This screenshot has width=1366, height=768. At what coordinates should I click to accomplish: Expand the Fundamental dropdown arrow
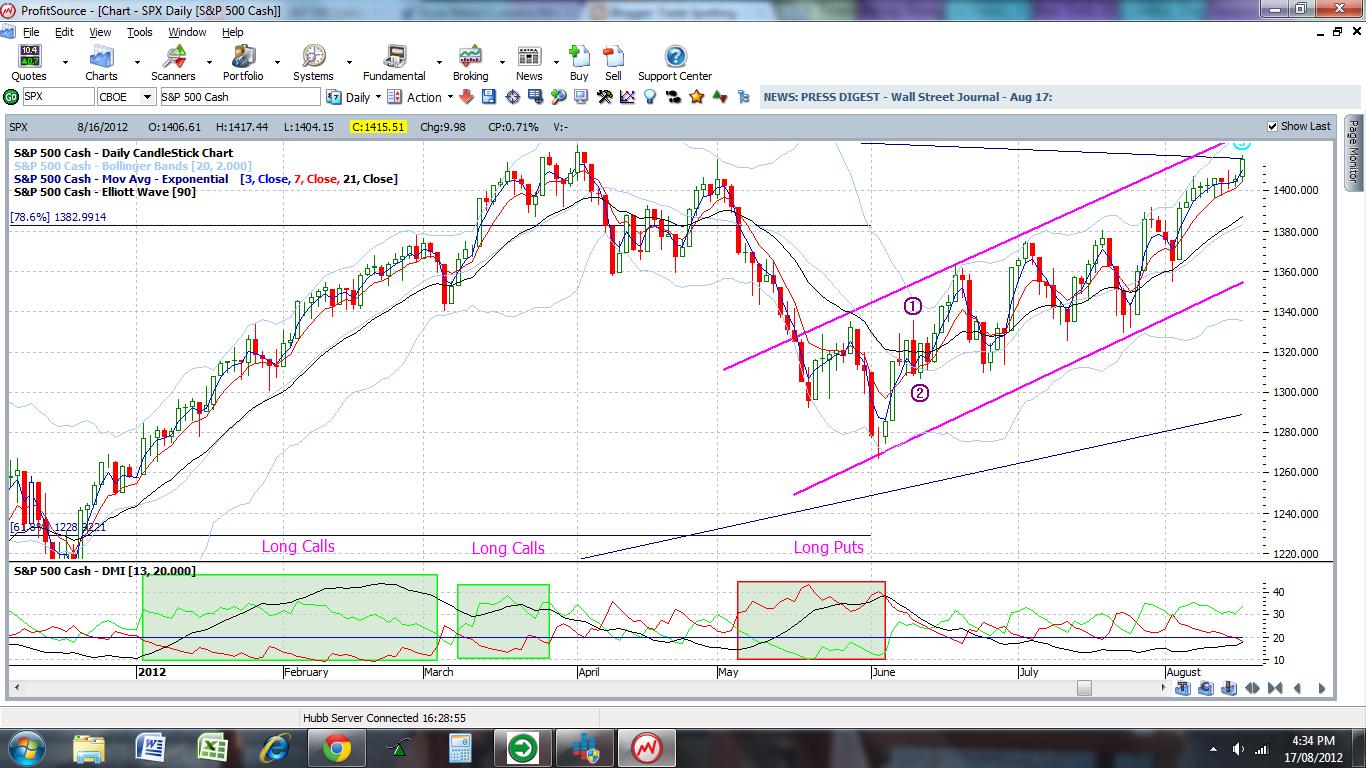click(437, 62)
